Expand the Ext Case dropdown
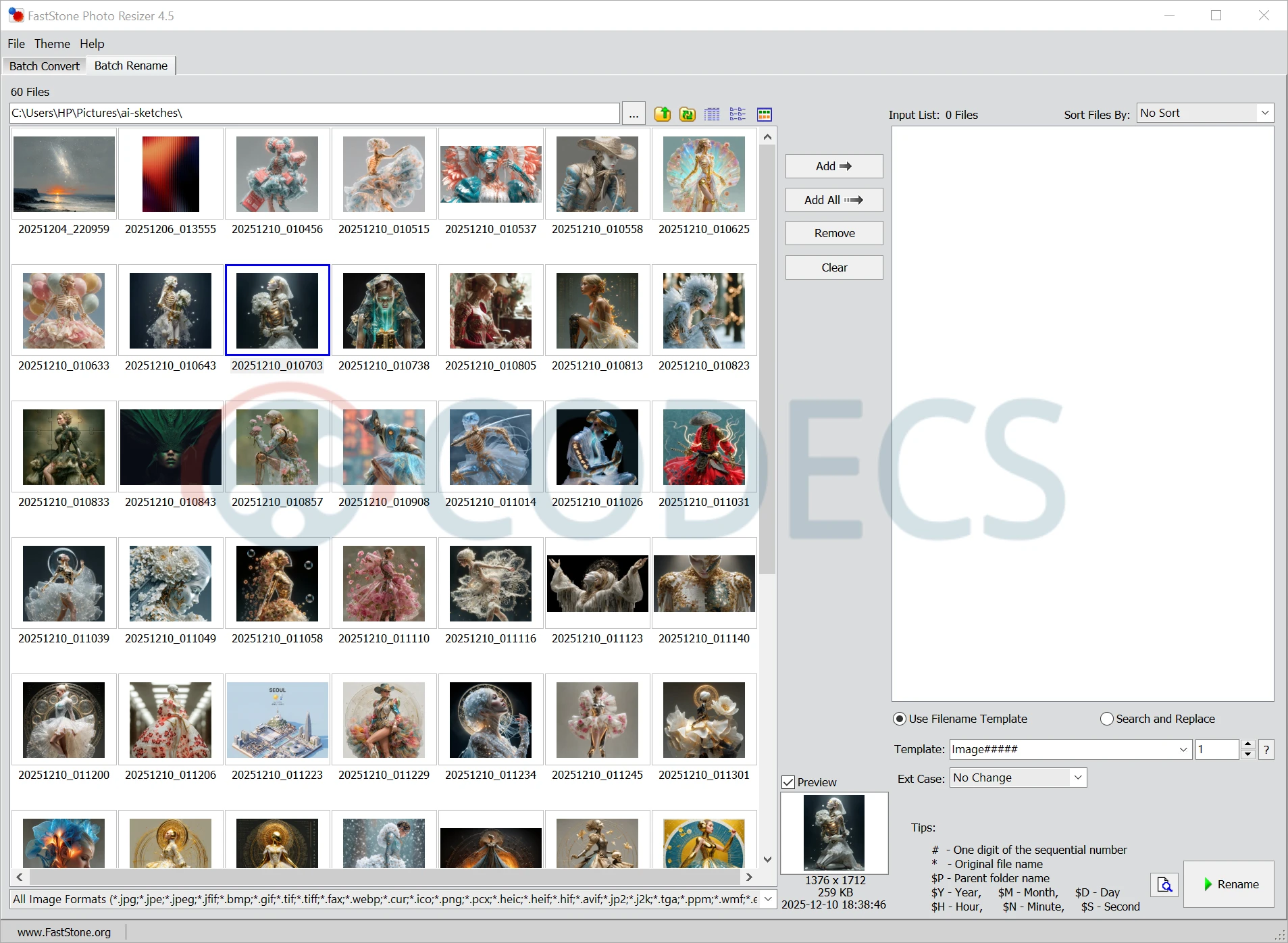This screenshot has width=1288, height=943. 1078,778
